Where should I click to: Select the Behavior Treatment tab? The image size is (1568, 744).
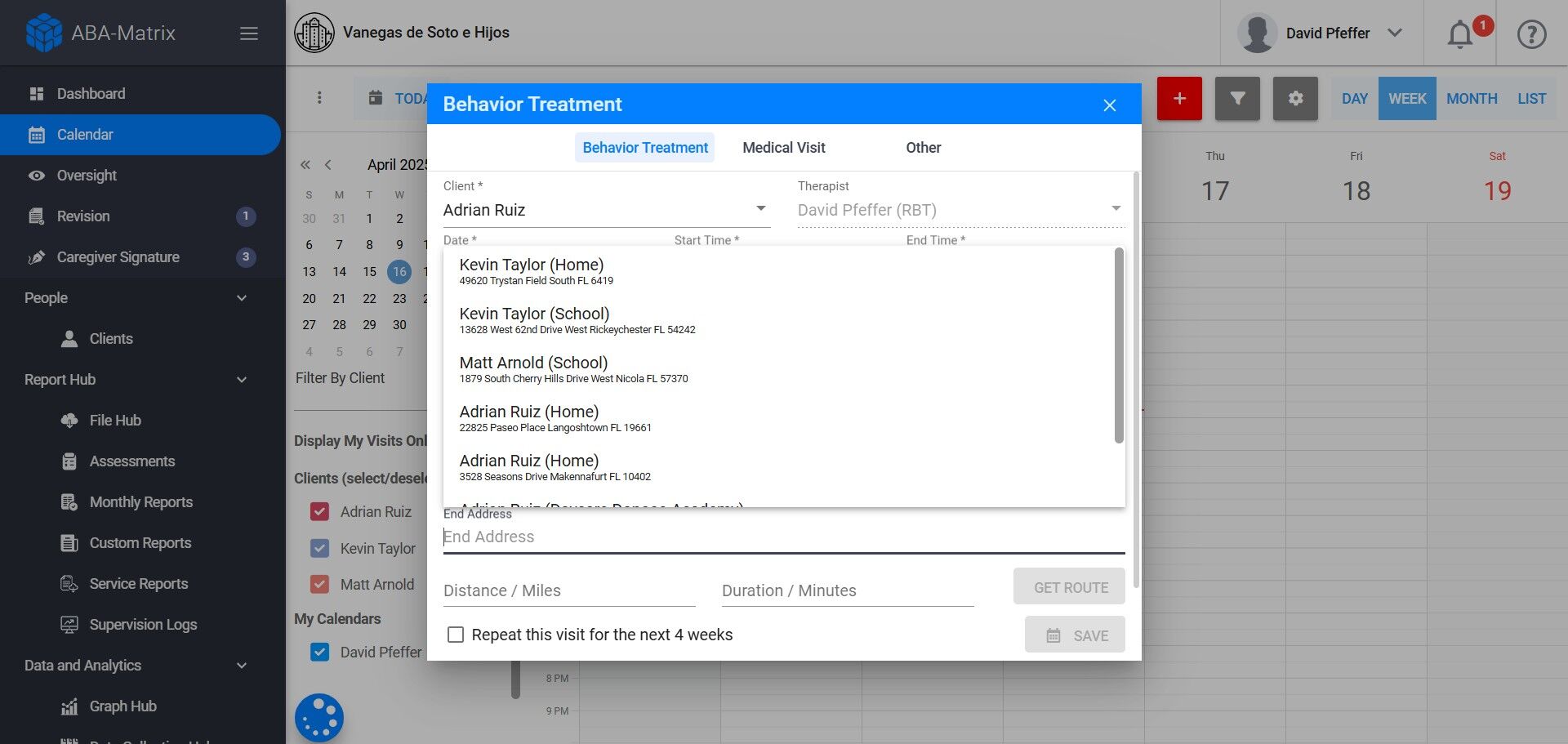point(645,148)
